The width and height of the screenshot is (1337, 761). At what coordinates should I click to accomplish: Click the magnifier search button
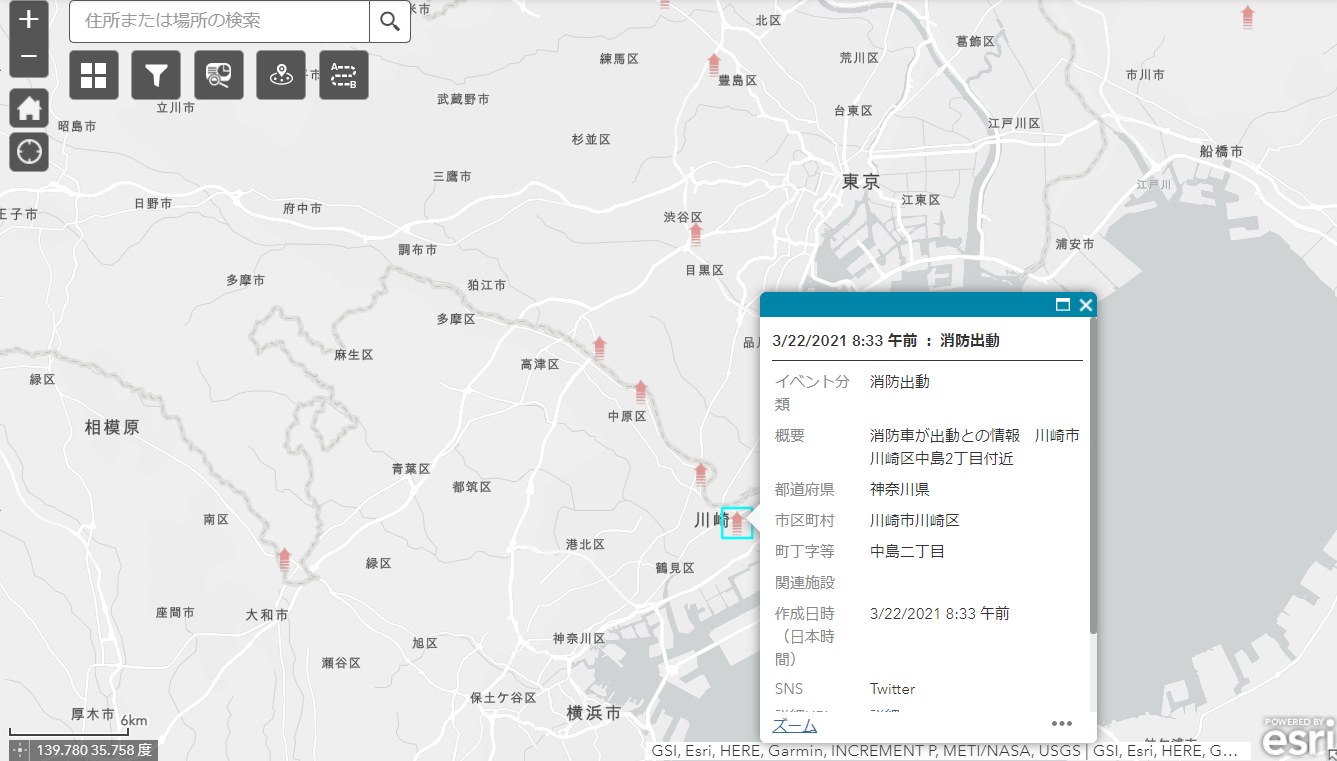(x=390, y=21)
